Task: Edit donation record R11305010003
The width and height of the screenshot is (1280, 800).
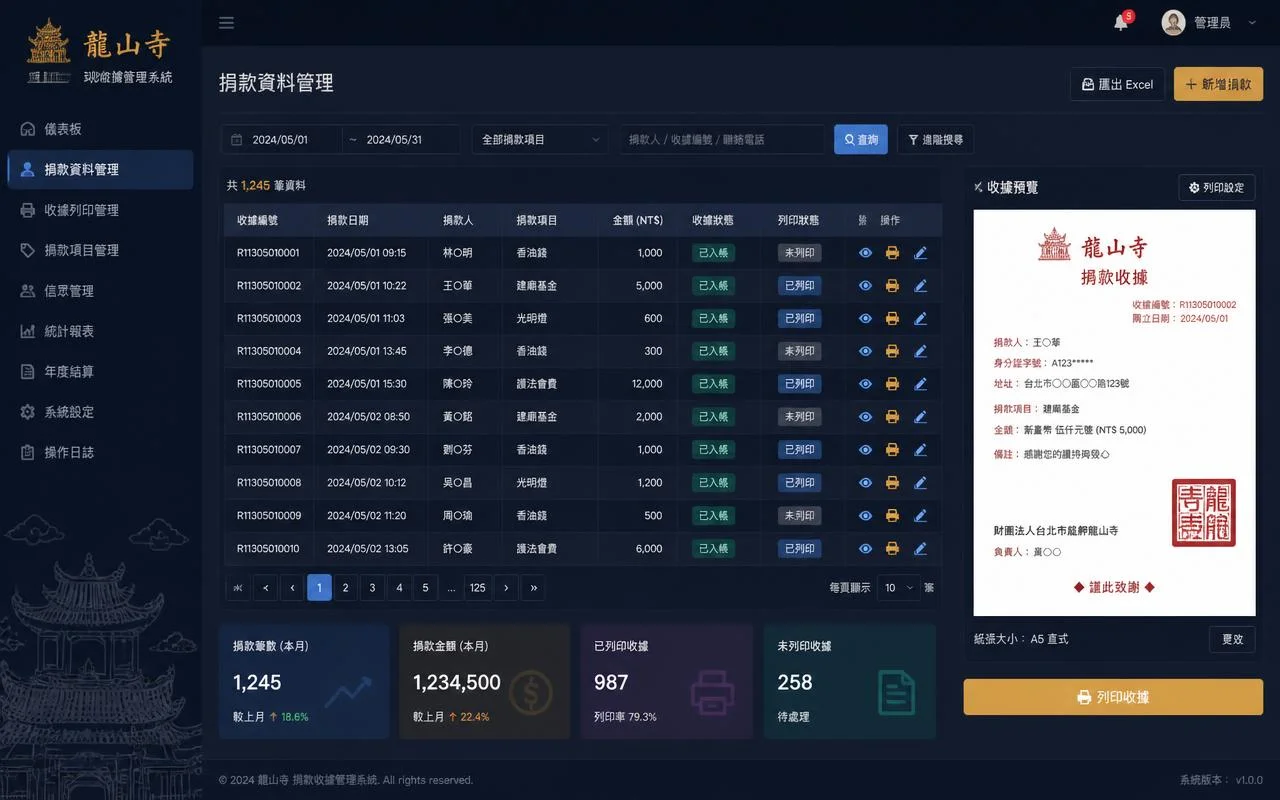Action: 920,319
